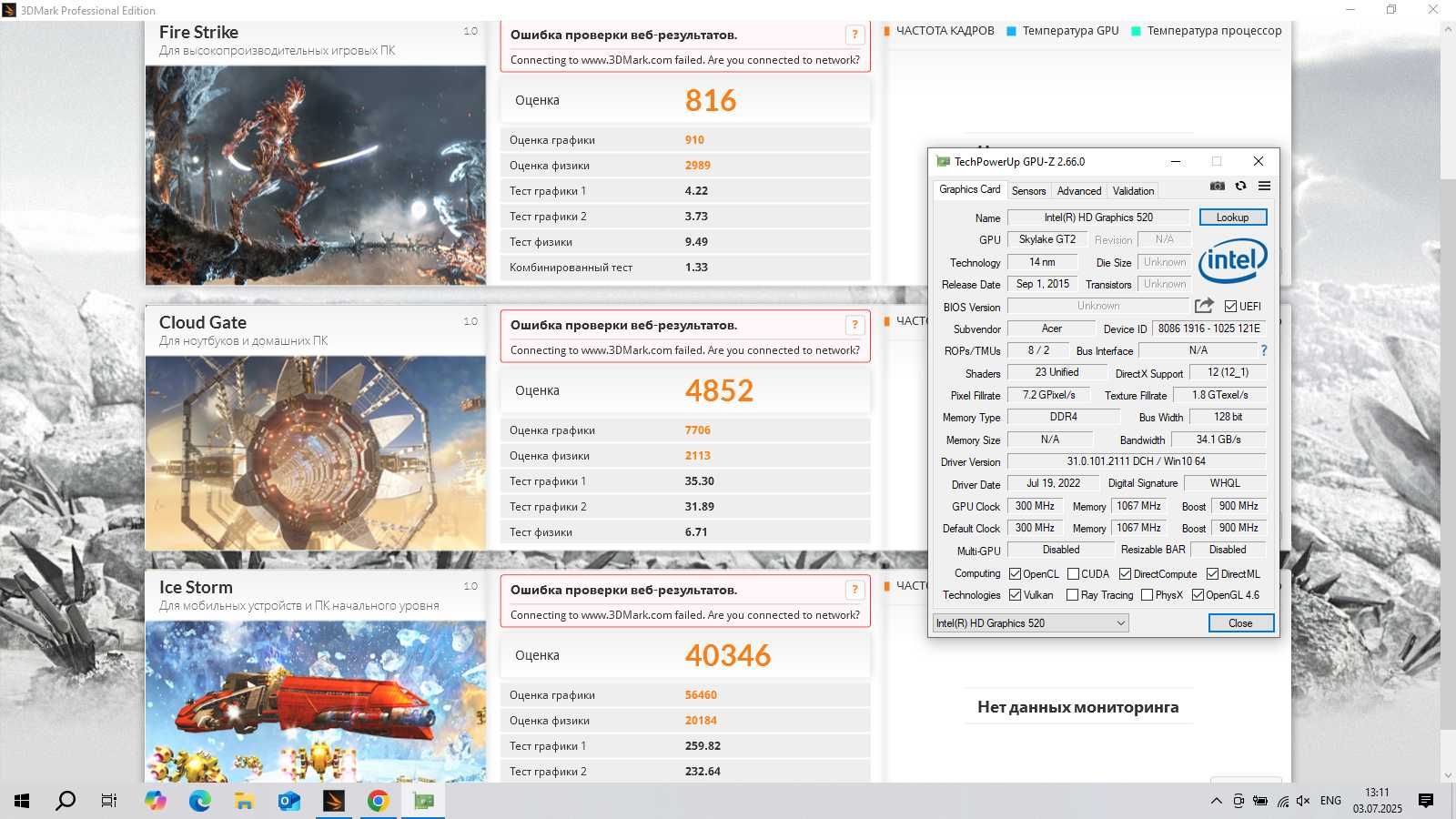The image size is (1456, 819).
Task: Open the GPU-Z hamburger menu
Action: pyautogui.click(x=1264, y=186)
